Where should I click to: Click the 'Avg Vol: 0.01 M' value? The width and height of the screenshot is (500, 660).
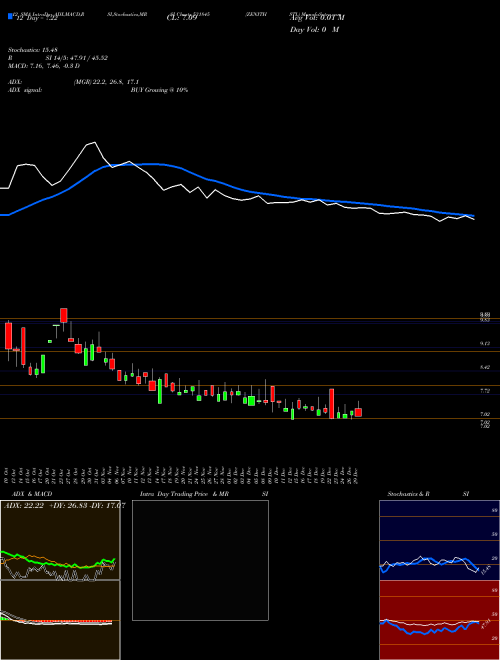(317, 18)
